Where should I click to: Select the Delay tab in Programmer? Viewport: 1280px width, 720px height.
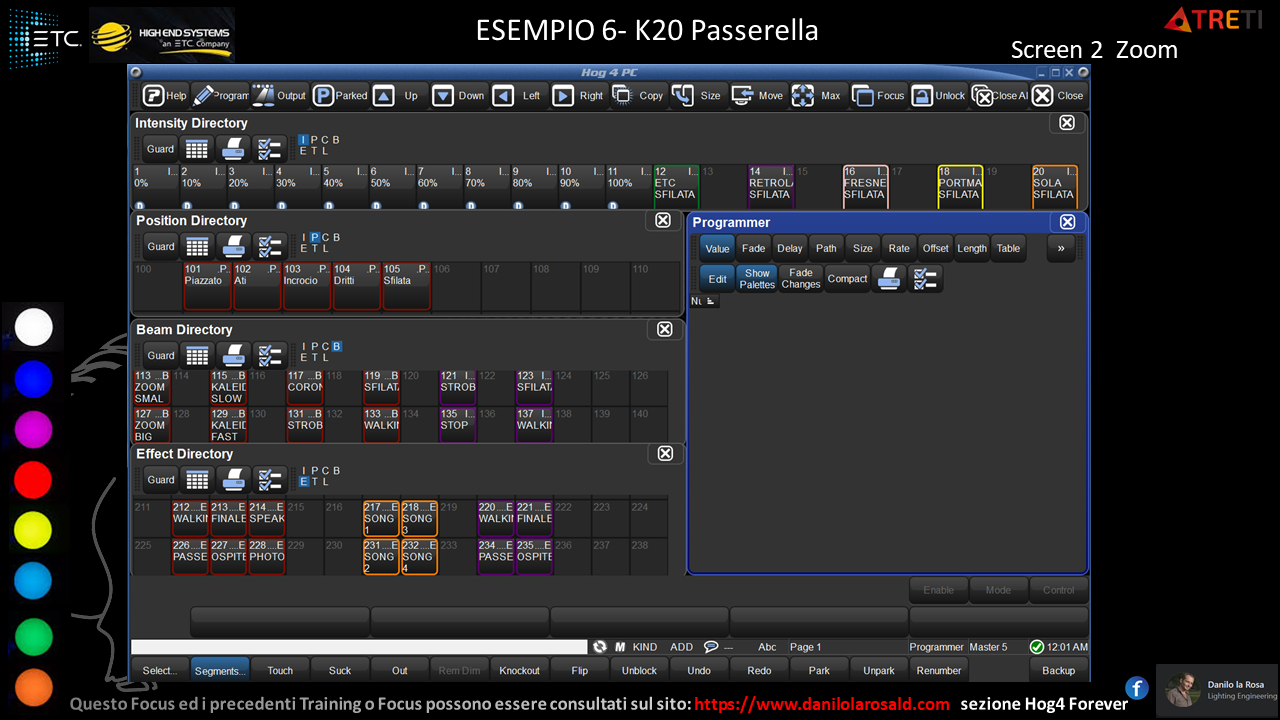click(x=790, y=248)
